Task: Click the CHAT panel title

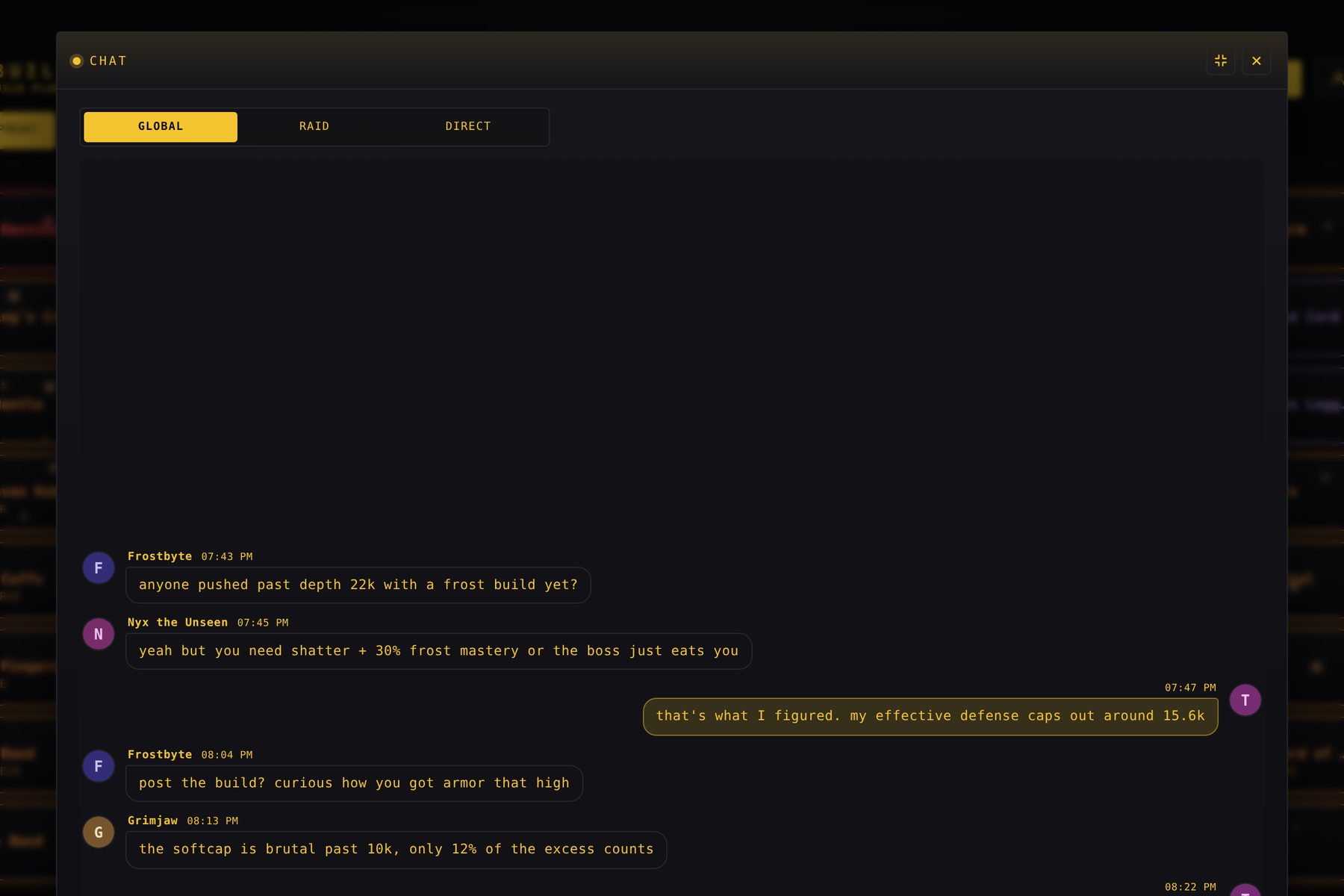Action: tap(108, 61)
